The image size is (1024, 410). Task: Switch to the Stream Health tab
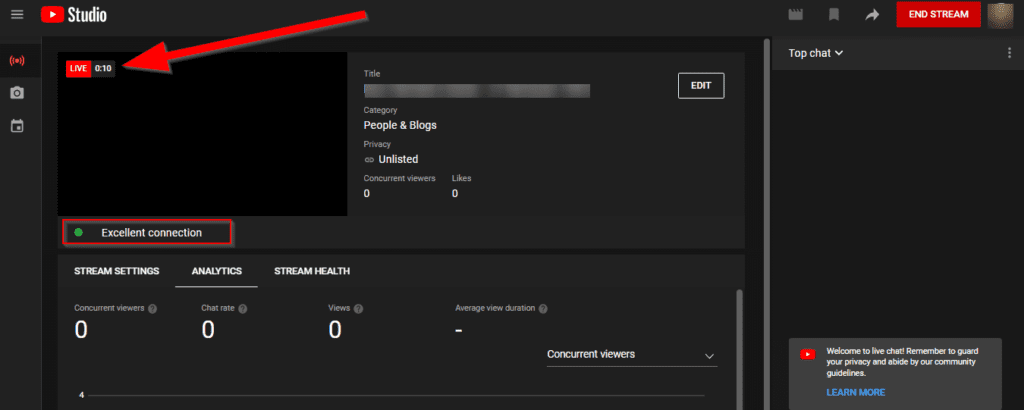click(x=312, y=271)
